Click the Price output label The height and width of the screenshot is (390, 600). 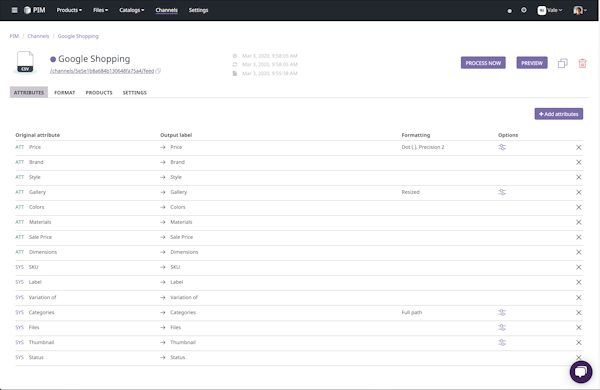[176, 147]
